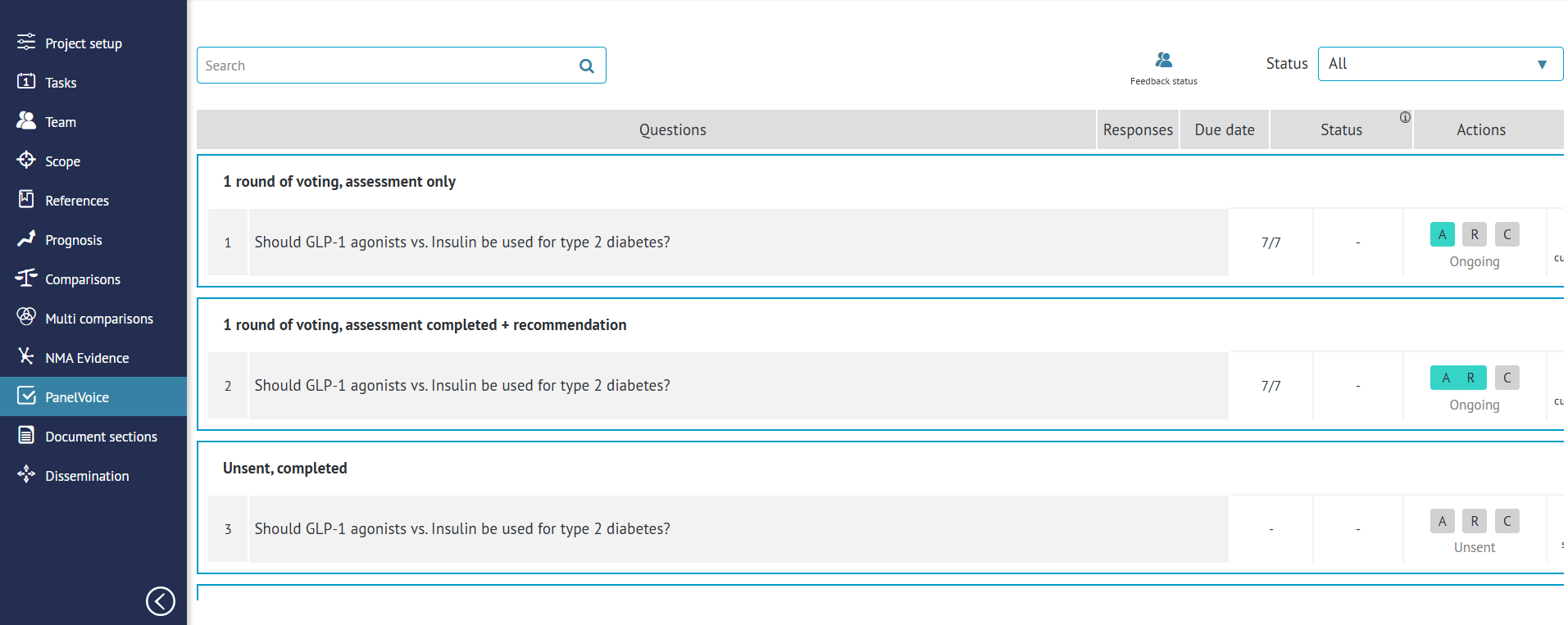Collapse the sidebar with arrow icon

(x=161, y=600)
